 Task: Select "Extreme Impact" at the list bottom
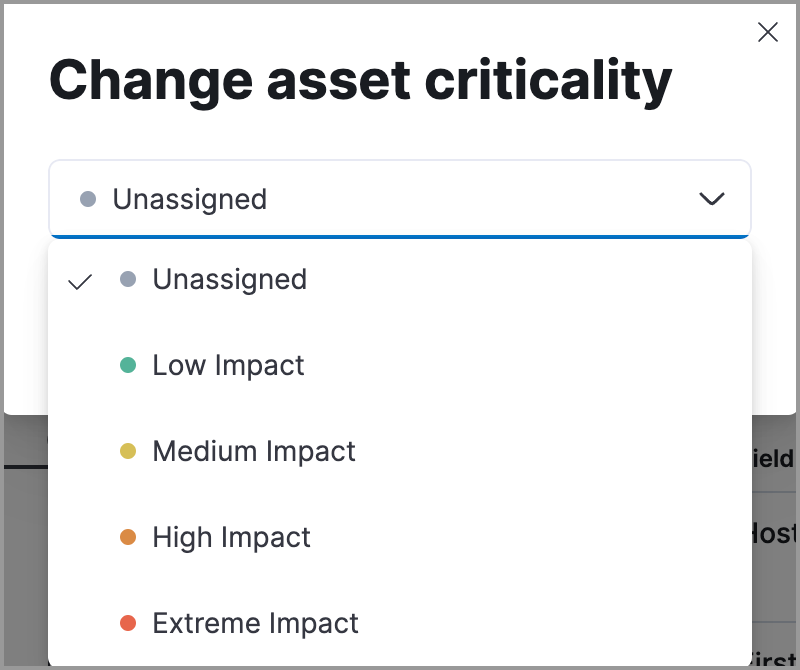point(255,623)
